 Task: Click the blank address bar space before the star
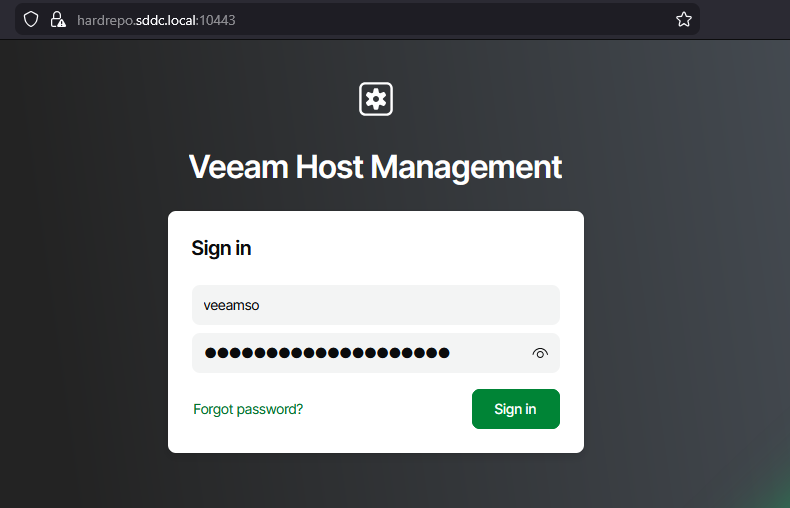point(450,19)
